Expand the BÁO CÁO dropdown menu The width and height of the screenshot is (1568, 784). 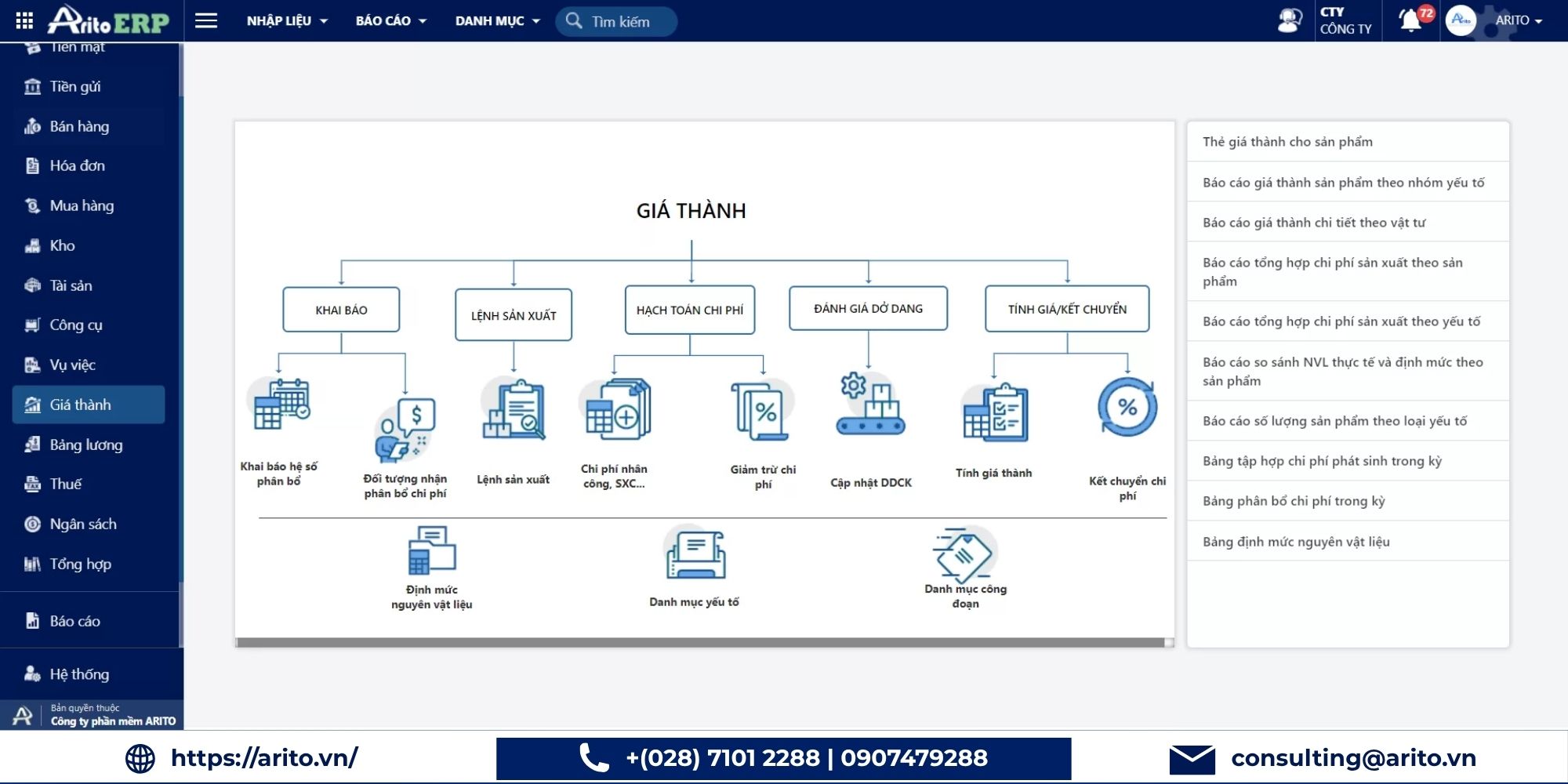[x=391, y=21]
